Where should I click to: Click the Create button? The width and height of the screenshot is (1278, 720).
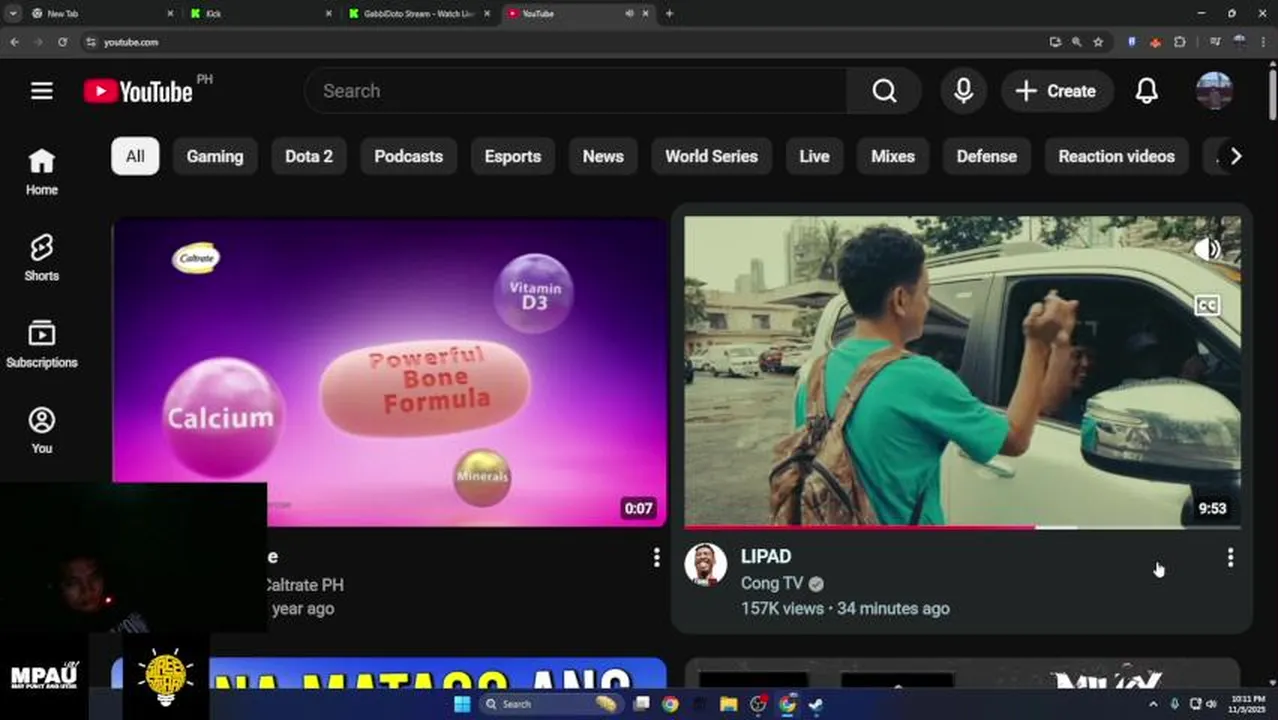coord(1057,91)
